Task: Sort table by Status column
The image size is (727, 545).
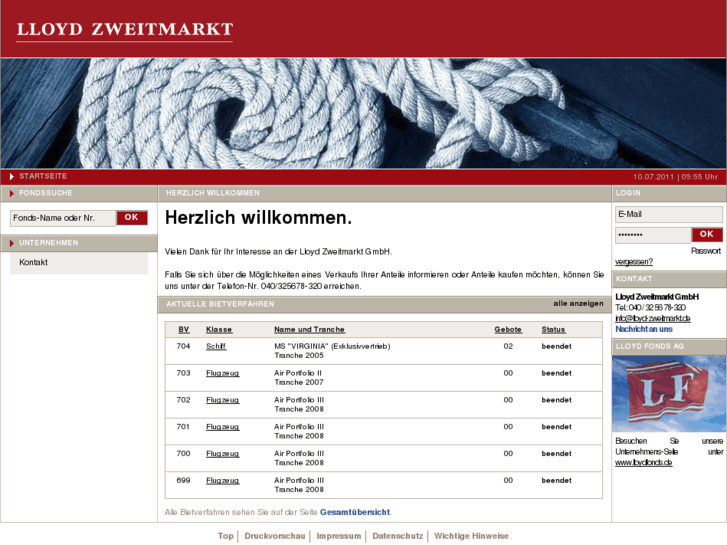Action: [553, 329]
